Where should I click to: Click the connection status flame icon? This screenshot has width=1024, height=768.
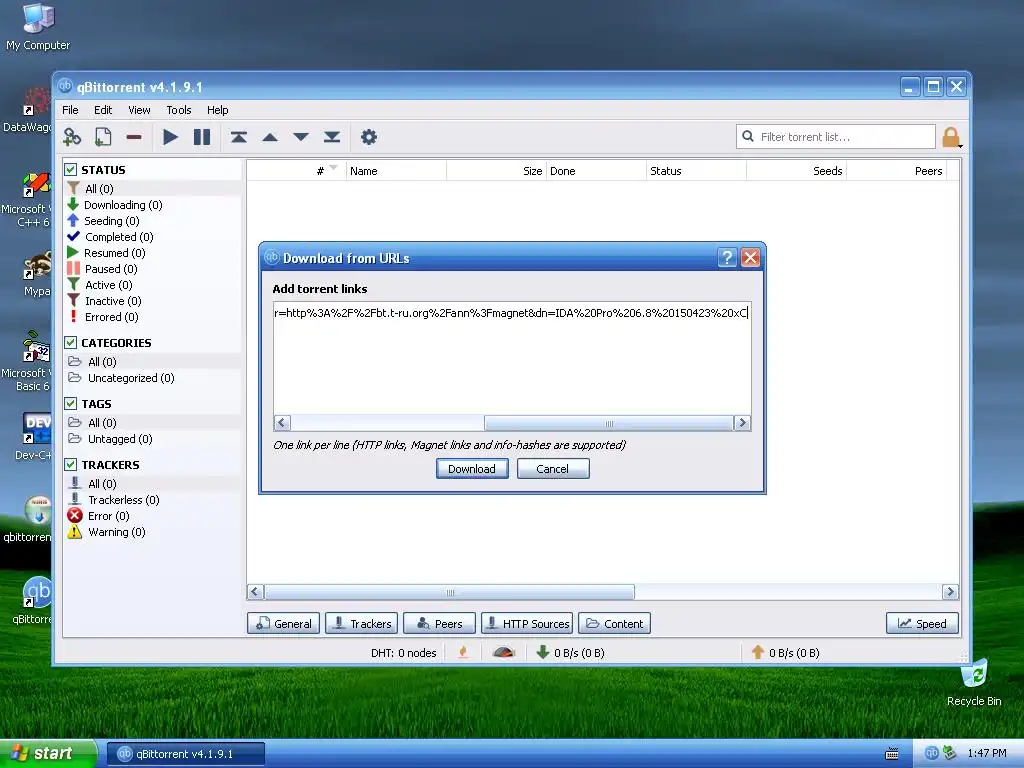coord(463,652)
